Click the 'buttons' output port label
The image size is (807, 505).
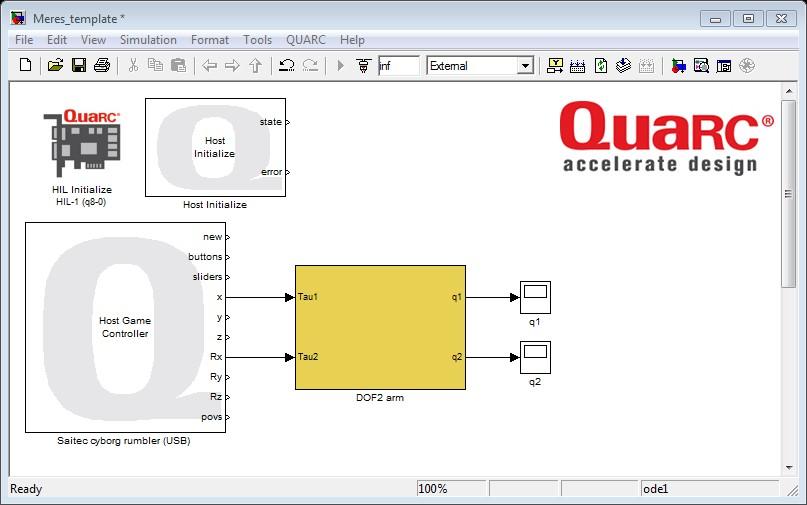pyautogui.click(x=205, y=256)
